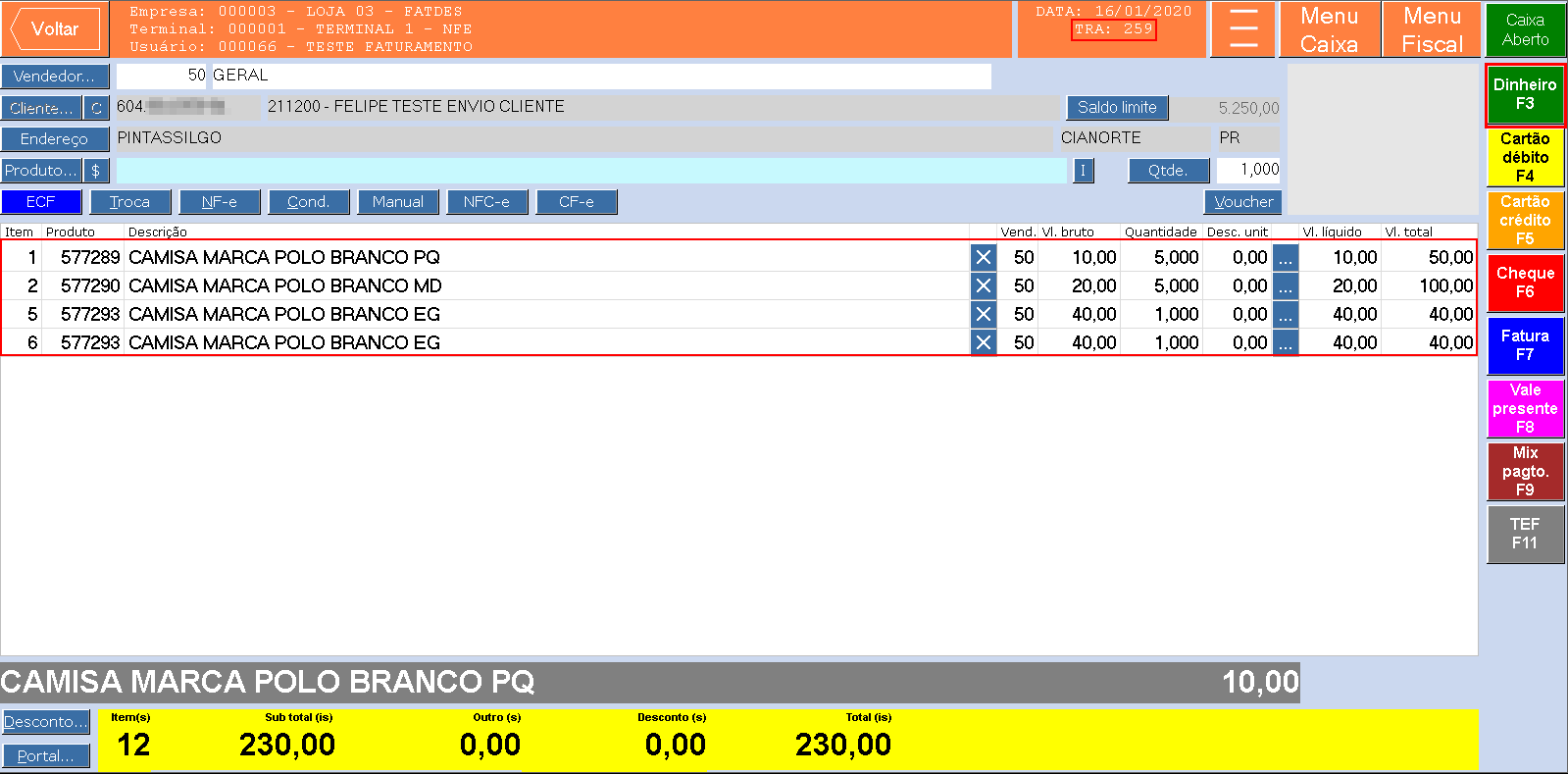Image resolution: width=1568 pixels, height=774 pixels.
Task: Click the Qtde. quantity button
Action: click(1168, 171)
